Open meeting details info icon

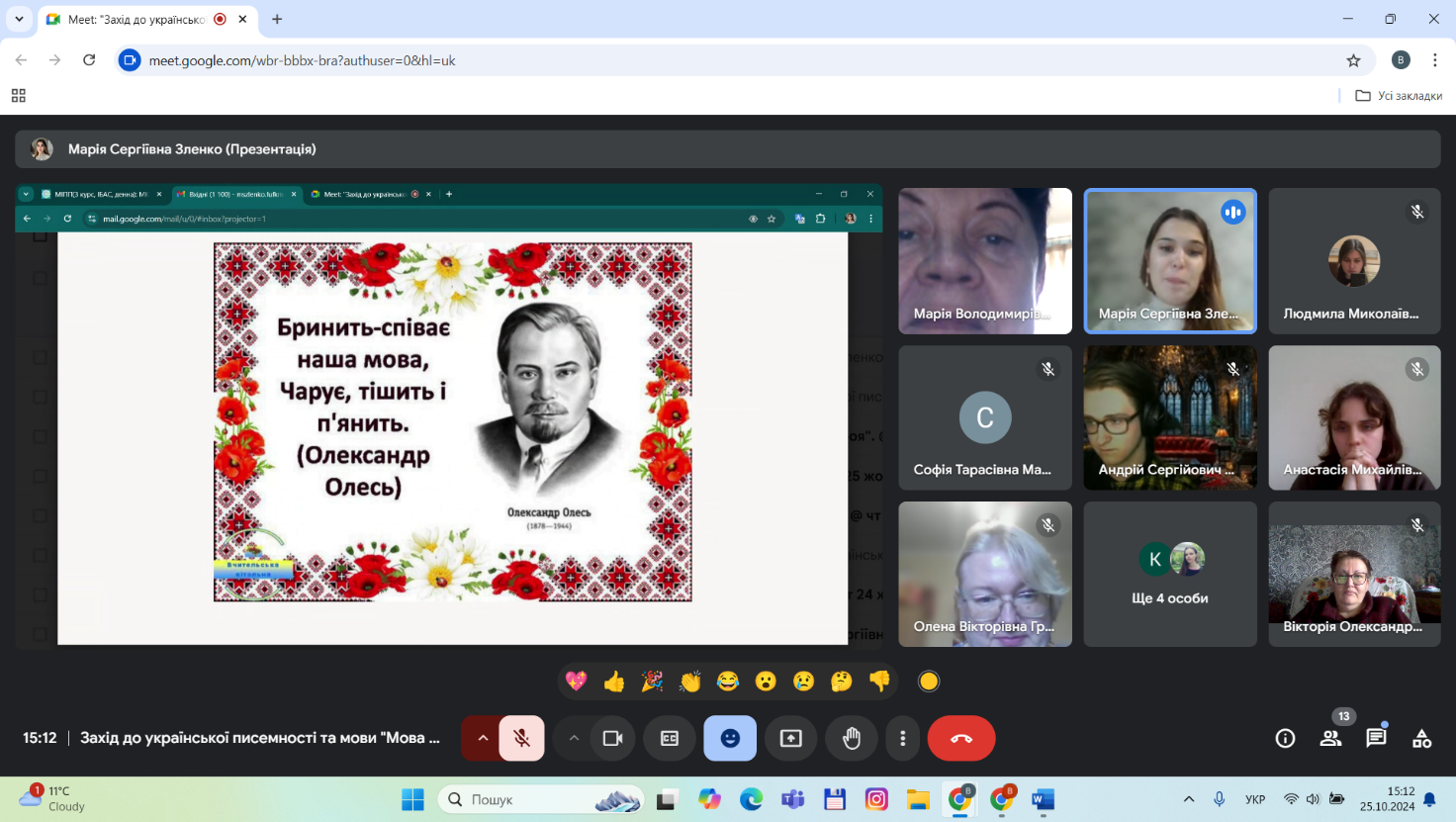(1285, 738)
